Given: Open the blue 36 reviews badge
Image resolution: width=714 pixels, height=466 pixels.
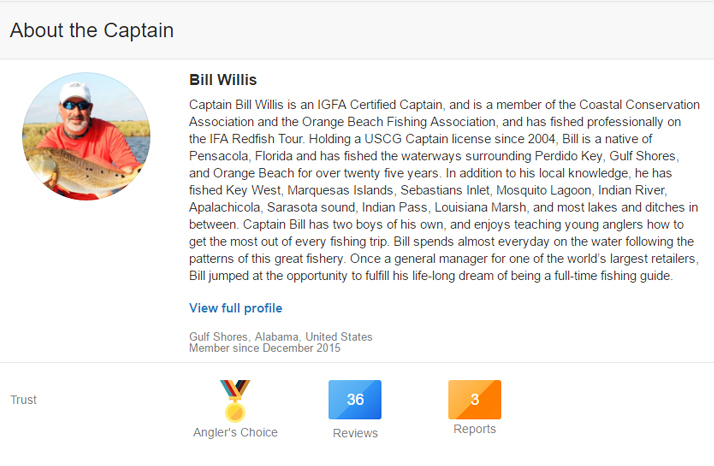Looking at the screenshot, I should 355,399.
